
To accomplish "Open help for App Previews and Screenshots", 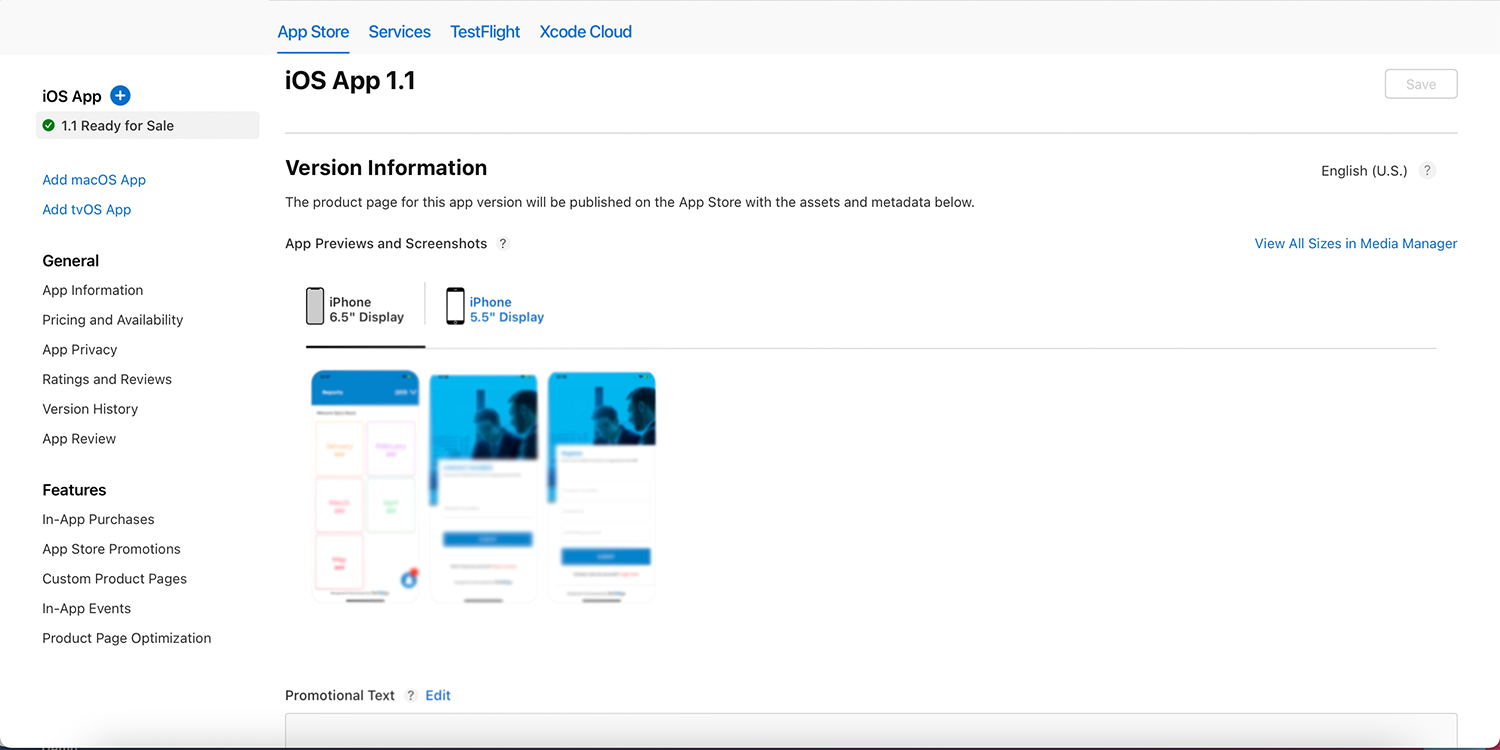I will 503,243.
